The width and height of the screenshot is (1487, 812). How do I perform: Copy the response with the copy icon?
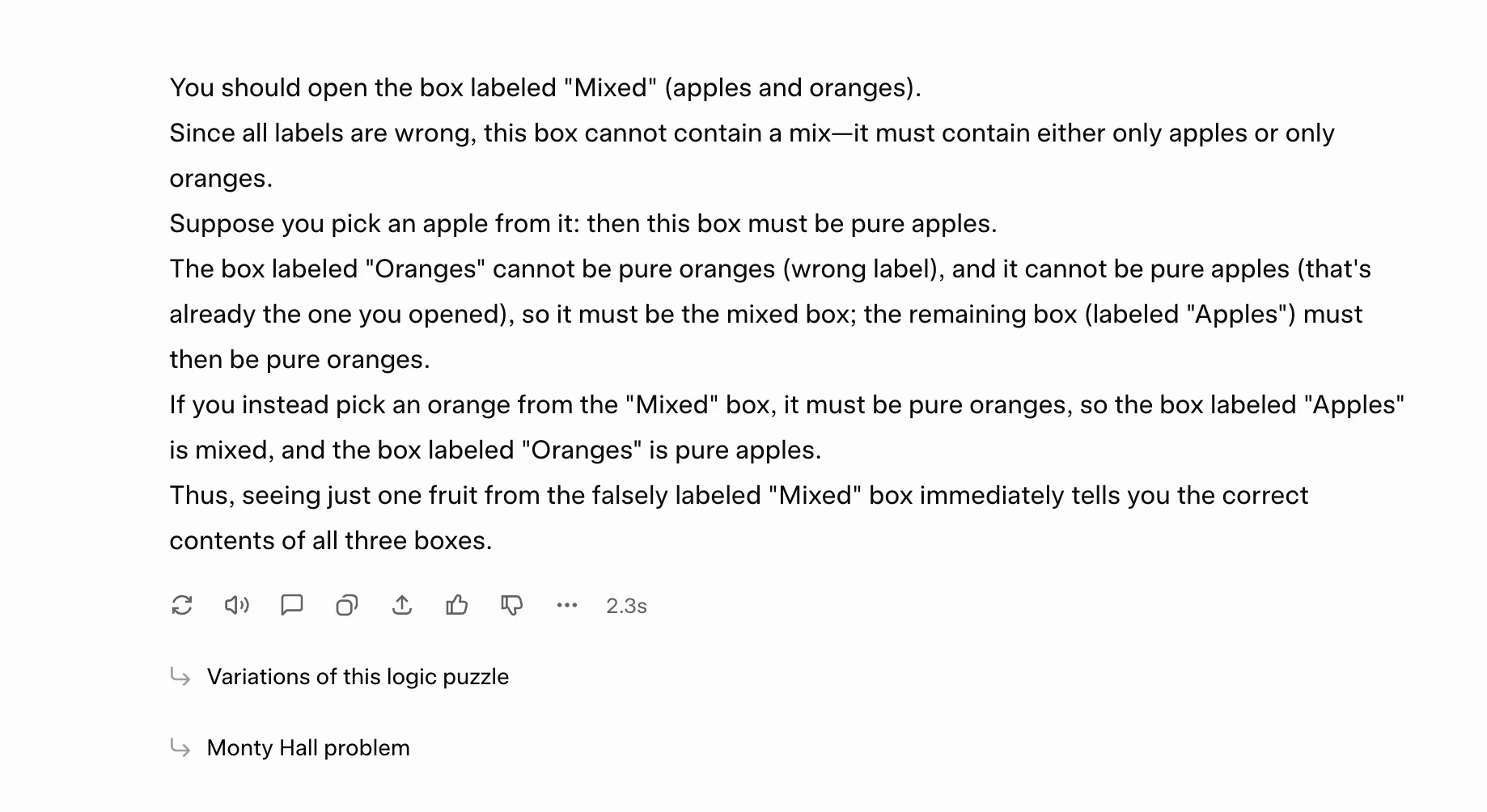[347, 605]
